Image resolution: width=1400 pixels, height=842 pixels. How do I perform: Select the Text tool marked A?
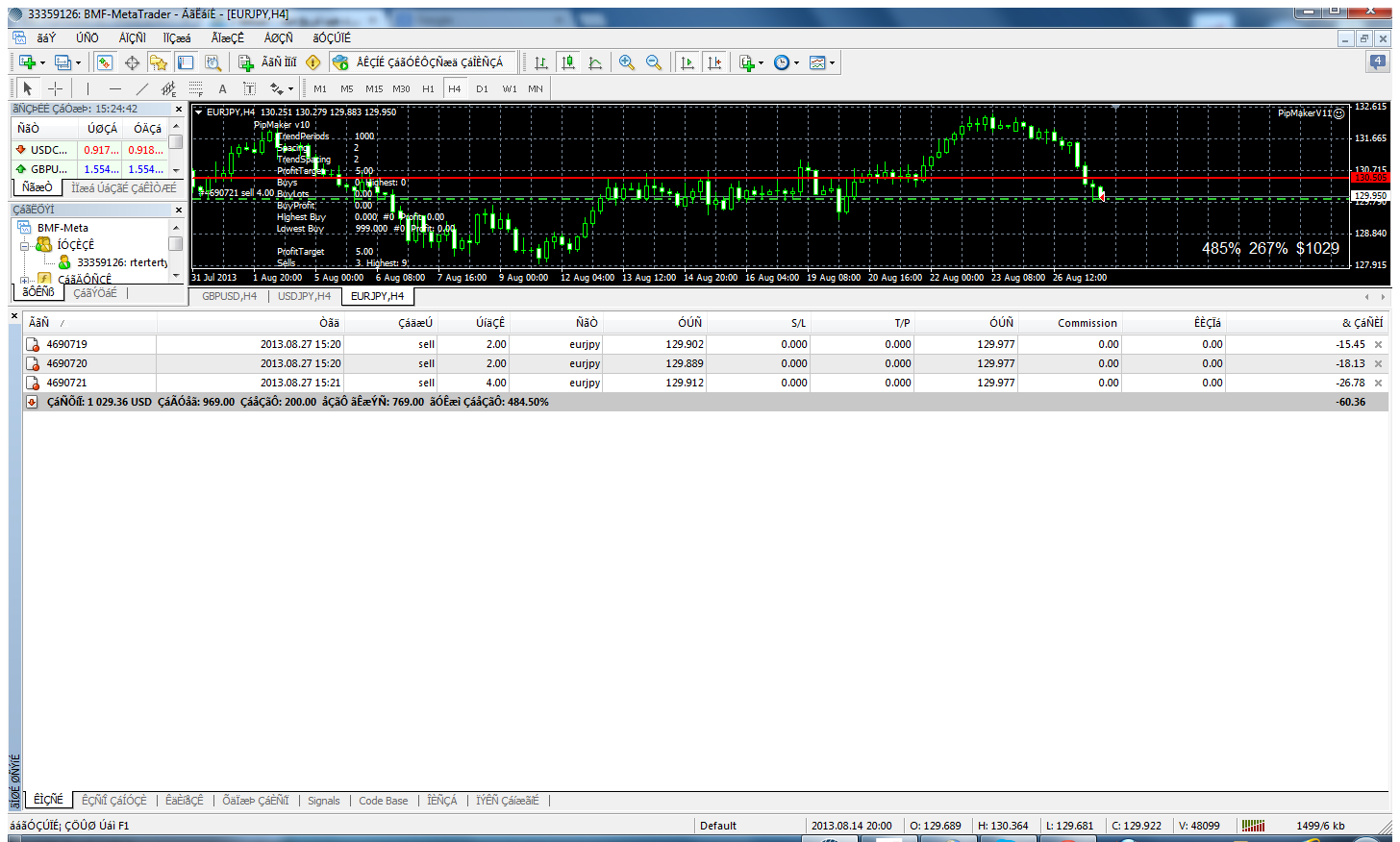tap(222, 88)
